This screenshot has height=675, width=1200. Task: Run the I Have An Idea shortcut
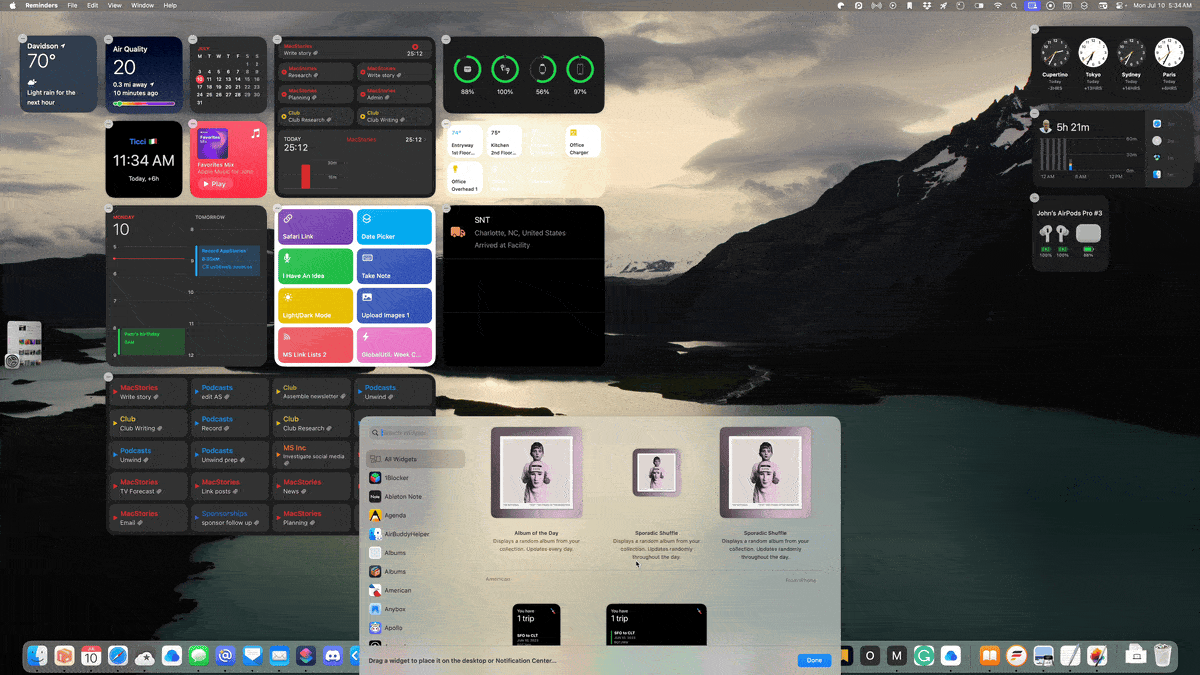pos(315,266)
